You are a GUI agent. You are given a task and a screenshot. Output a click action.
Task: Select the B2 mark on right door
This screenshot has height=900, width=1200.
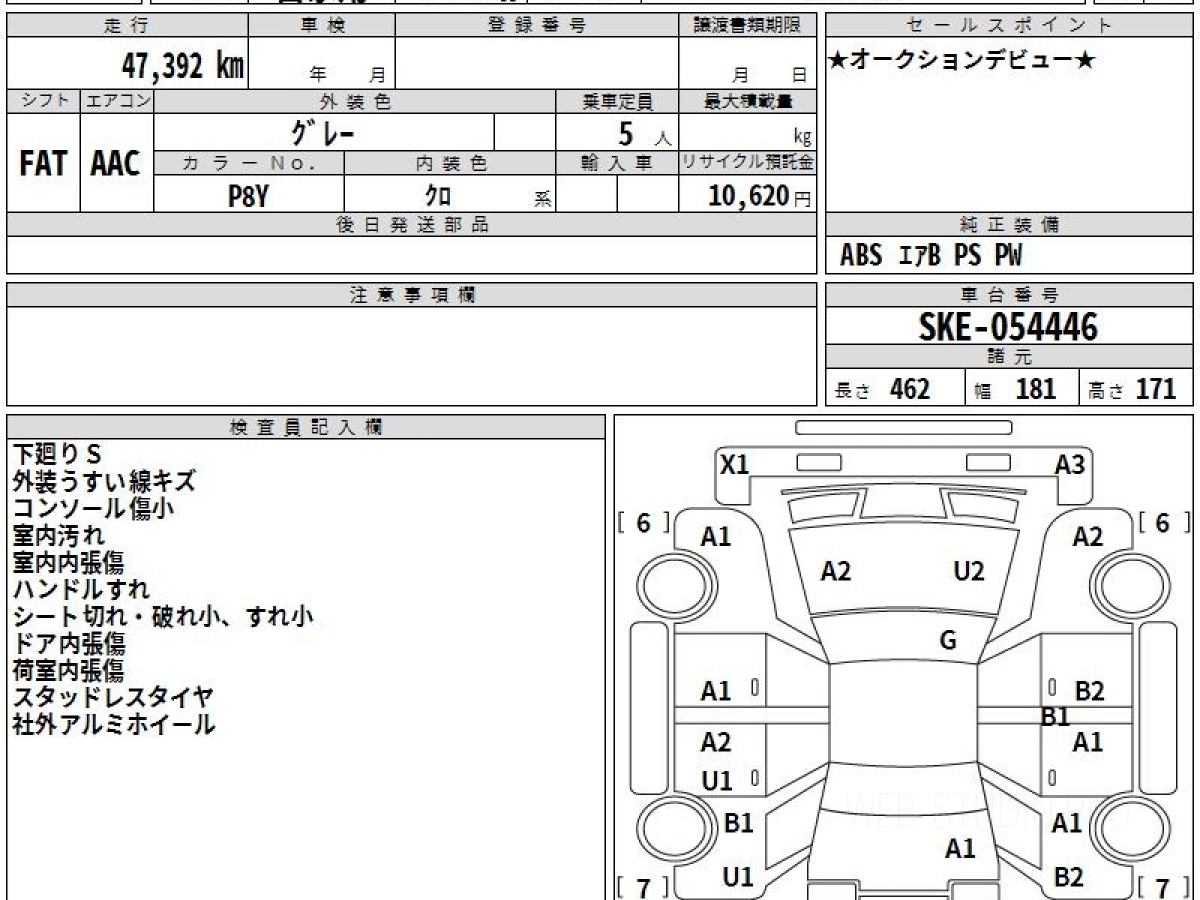coord(1089,690)
